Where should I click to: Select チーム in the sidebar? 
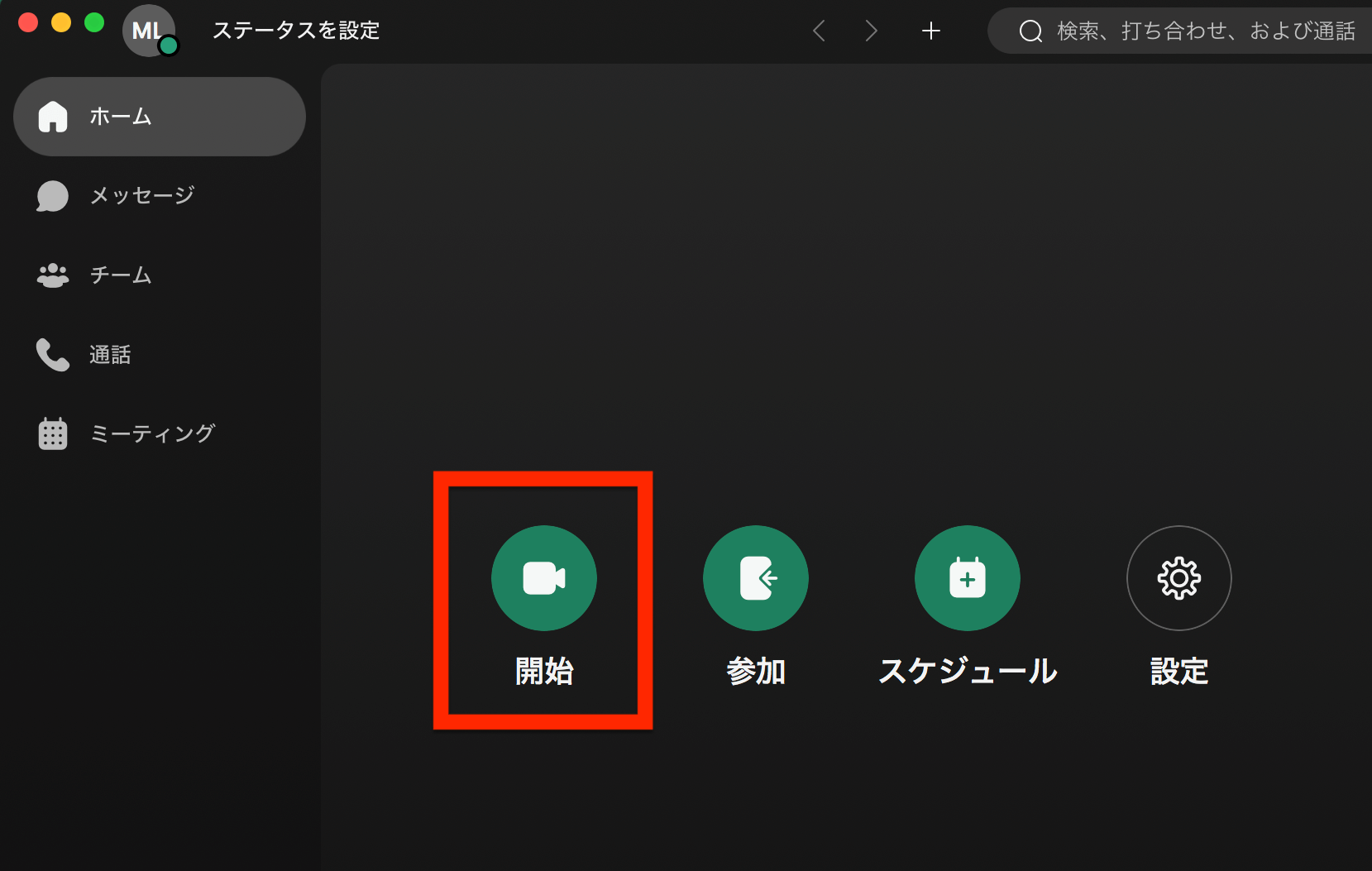(x=120, y=275)
